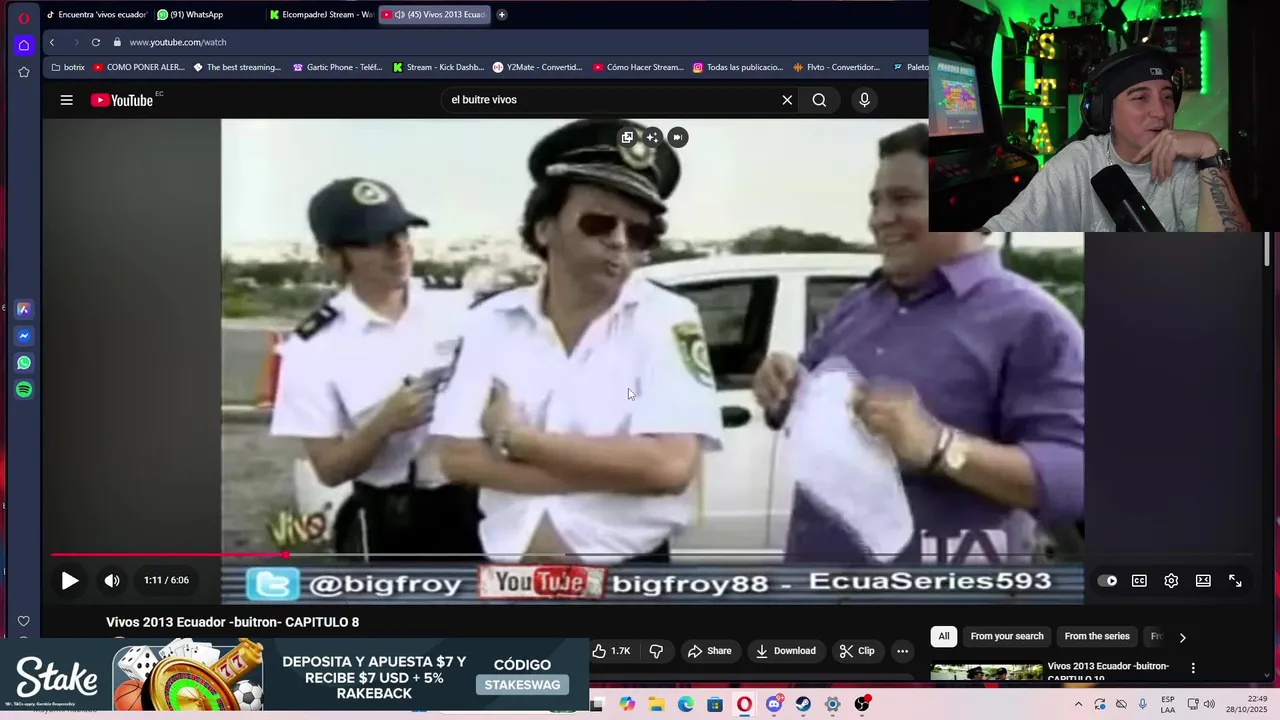This screenshot has width=1280, height=720.
Task: Open Messenger in Opera sidebar
Action: coord(24,336)
